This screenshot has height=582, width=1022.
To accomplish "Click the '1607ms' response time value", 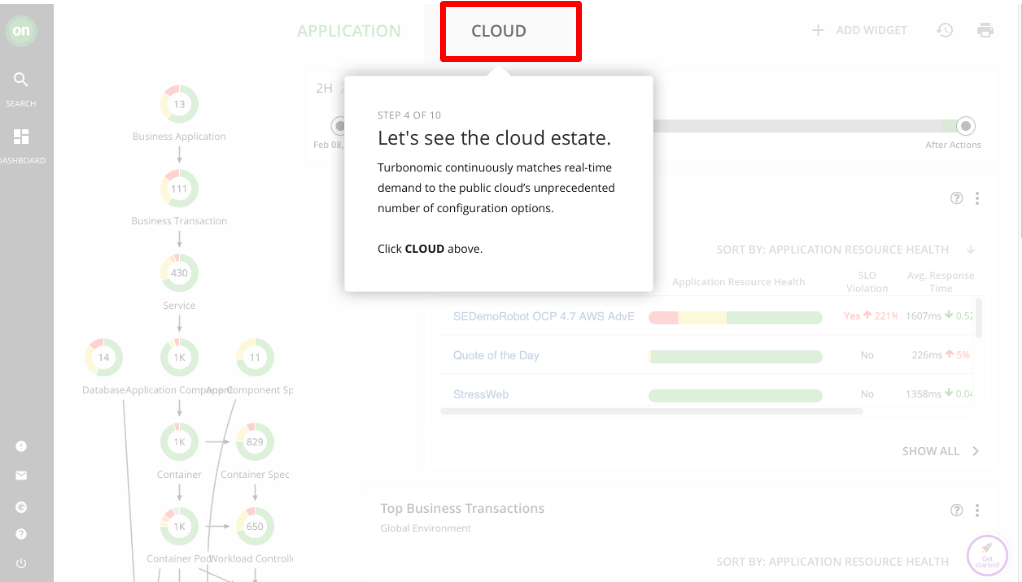I will (923, 316).
